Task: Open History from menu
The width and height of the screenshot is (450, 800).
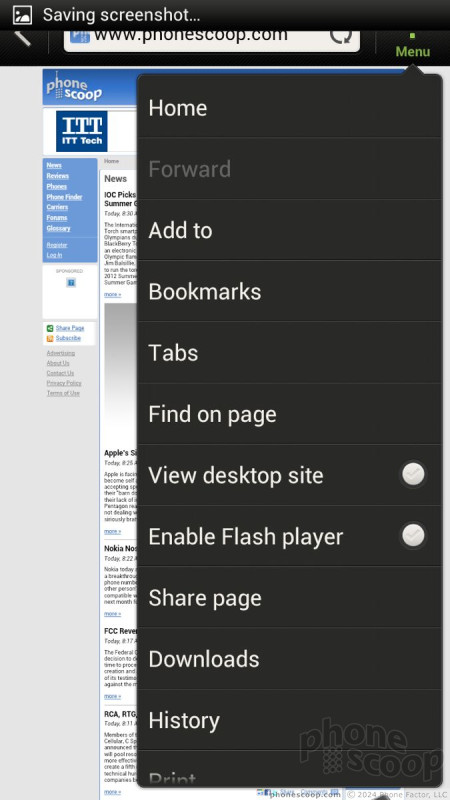Action: [x=289, y=720]
